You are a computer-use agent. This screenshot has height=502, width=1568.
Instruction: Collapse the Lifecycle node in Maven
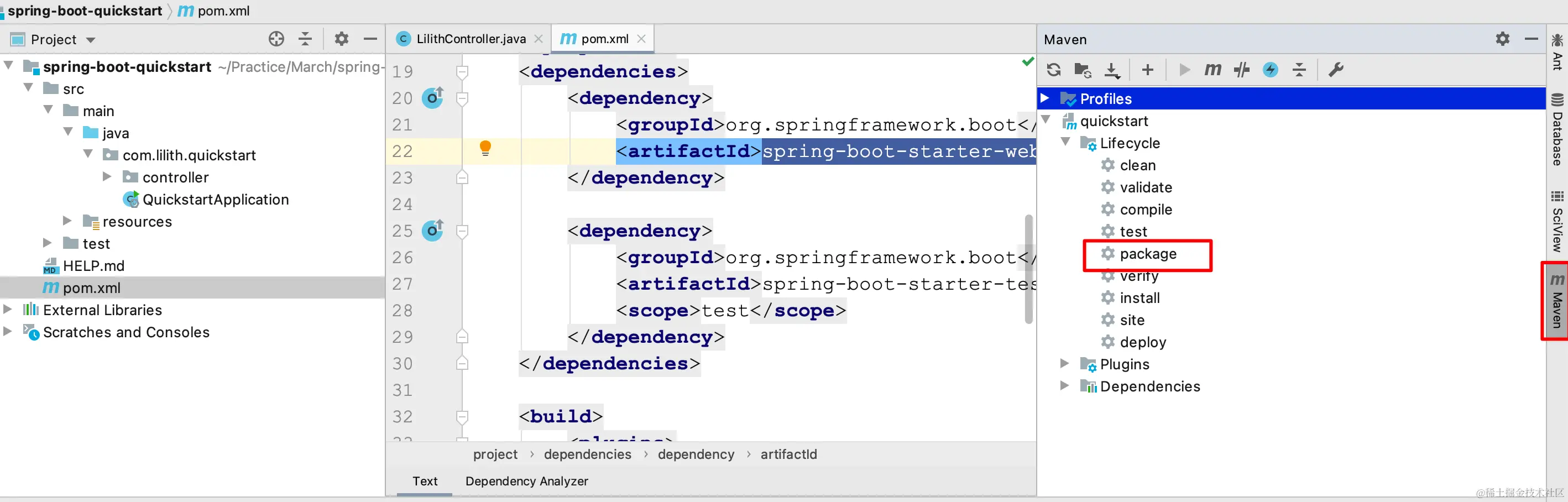(1065, 142)
